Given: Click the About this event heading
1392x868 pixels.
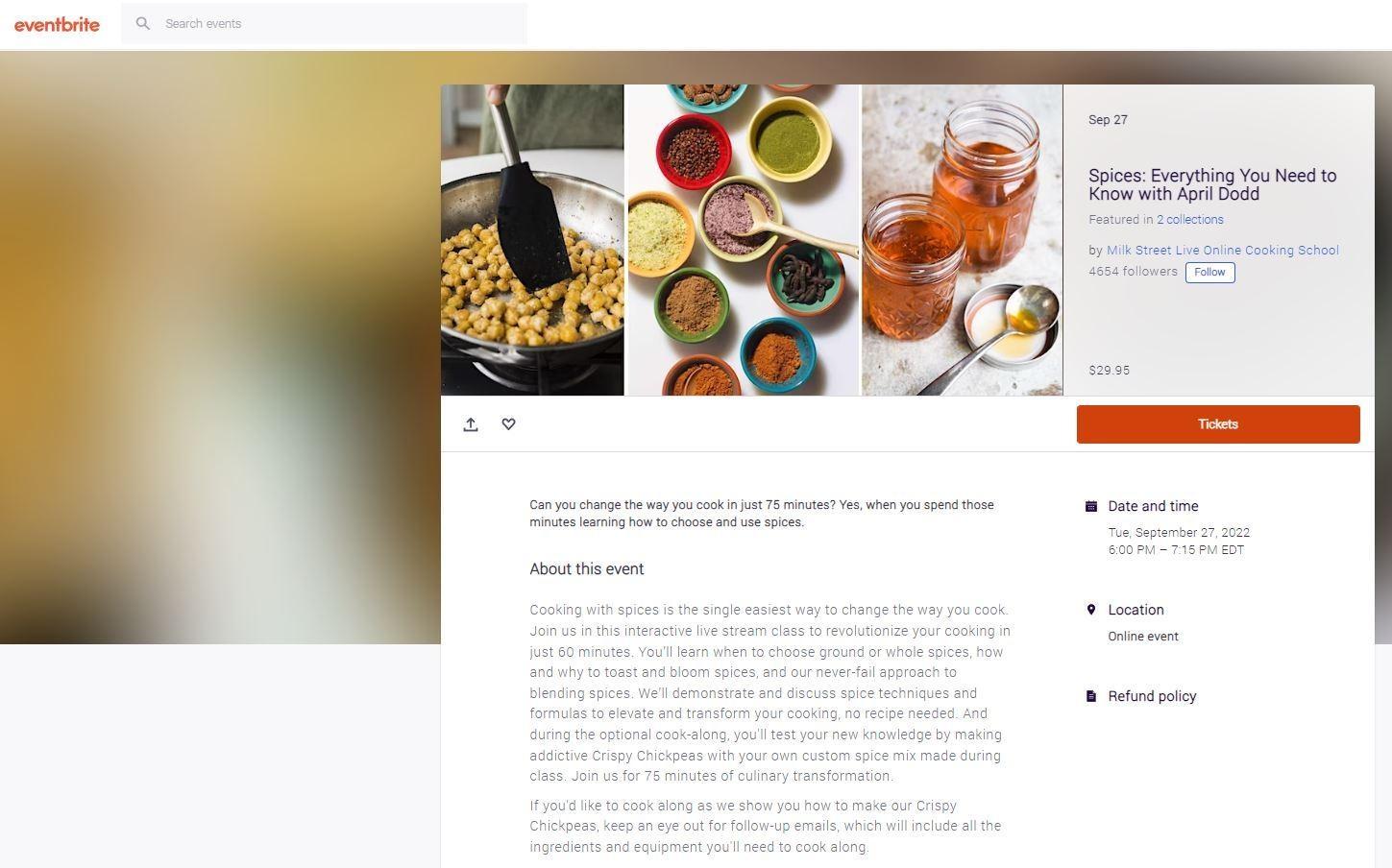Looking at the screenshot, I should [587, 569].
